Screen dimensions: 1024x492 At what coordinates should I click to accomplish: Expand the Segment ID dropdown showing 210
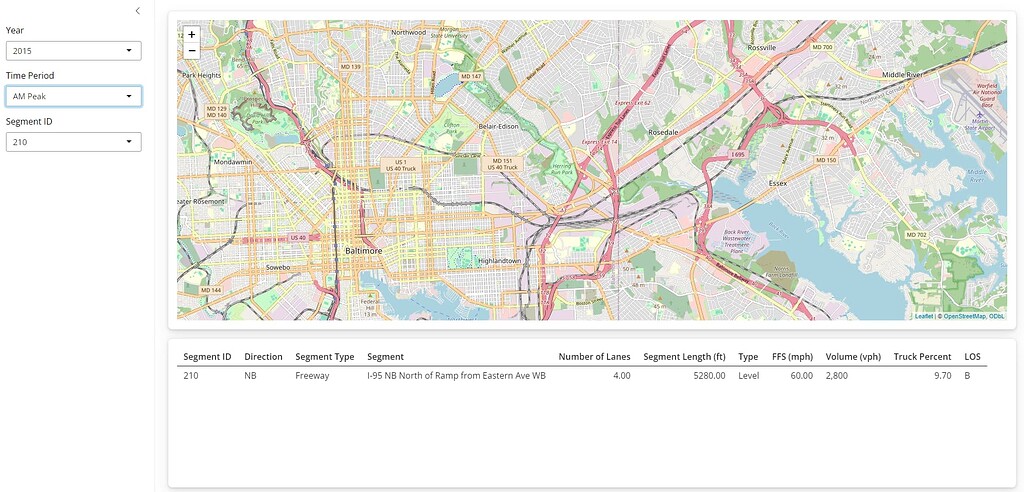[73, 142]
